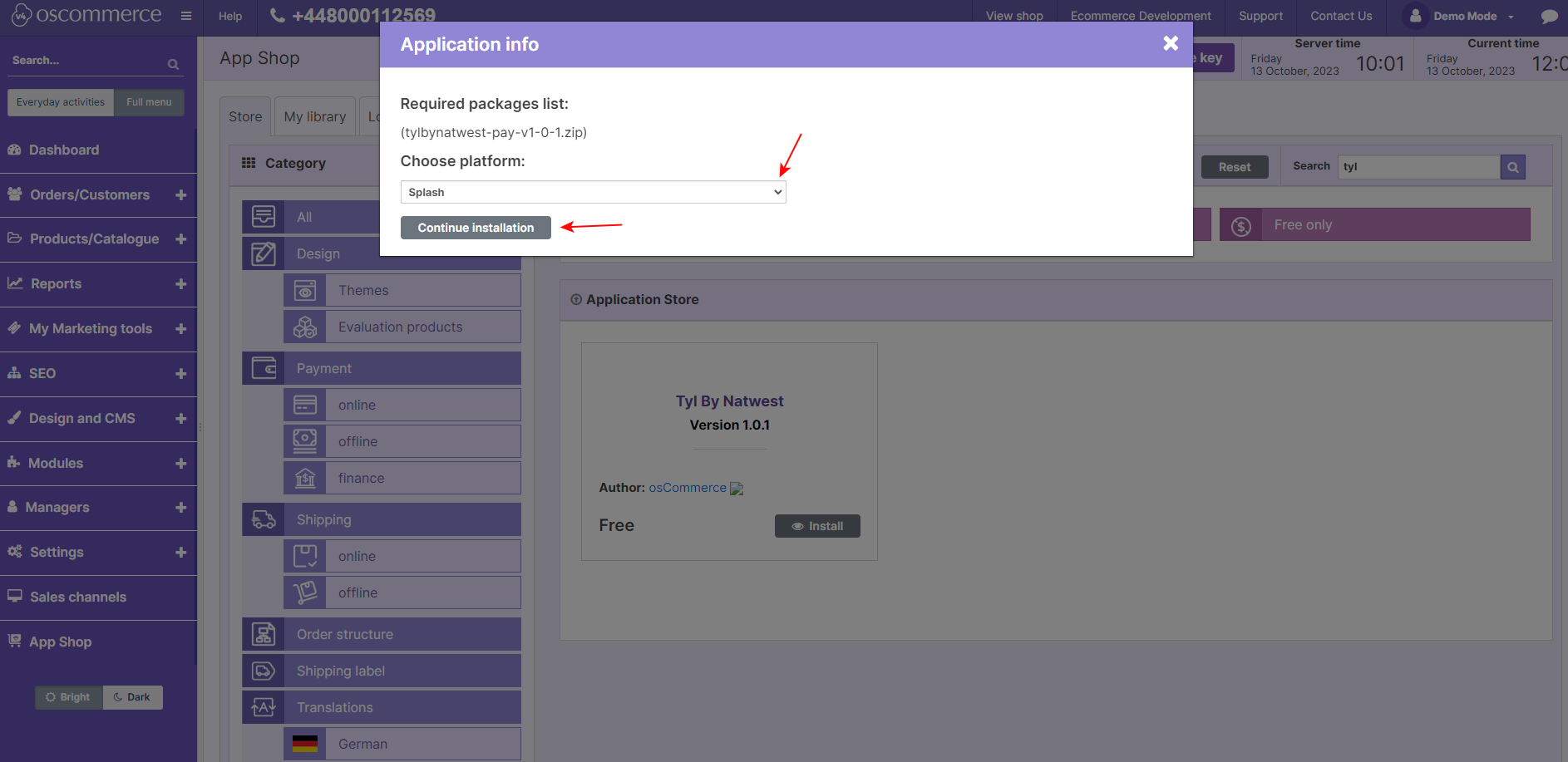Switch to Bright theme mode
Image resolution: width=1568 pixels, height=762 pixels.
pos(68,697)
